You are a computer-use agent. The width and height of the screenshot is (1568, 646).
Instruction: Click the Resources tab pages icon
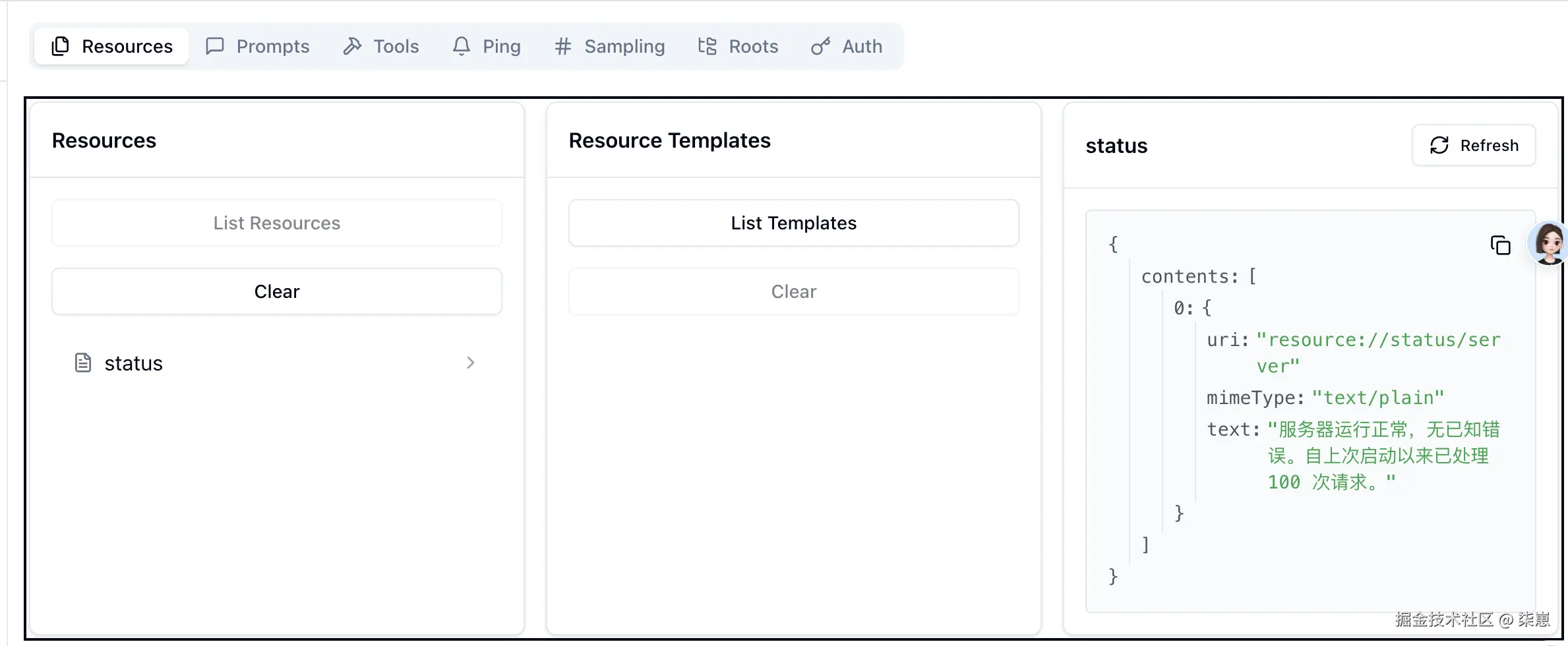coord(60,46)
